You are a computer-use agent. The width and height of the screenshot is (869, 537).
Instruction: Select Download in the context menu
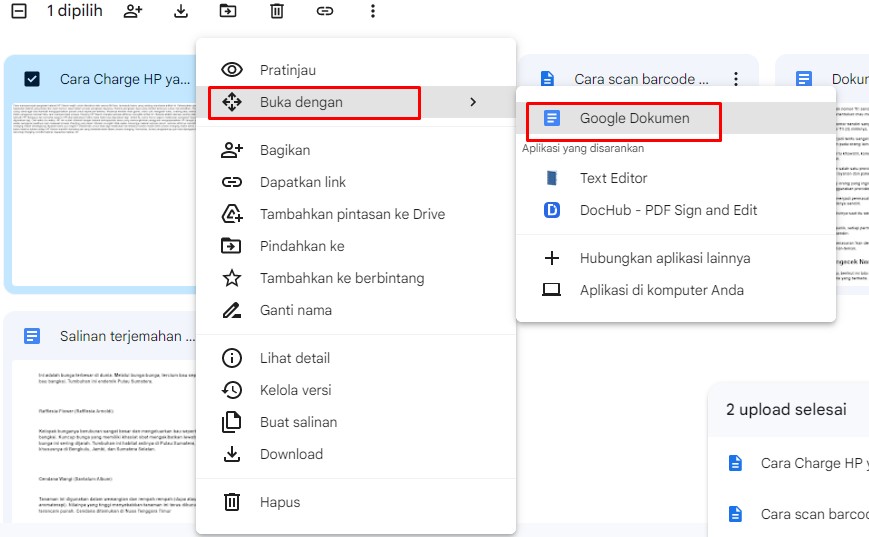[356, 454]
